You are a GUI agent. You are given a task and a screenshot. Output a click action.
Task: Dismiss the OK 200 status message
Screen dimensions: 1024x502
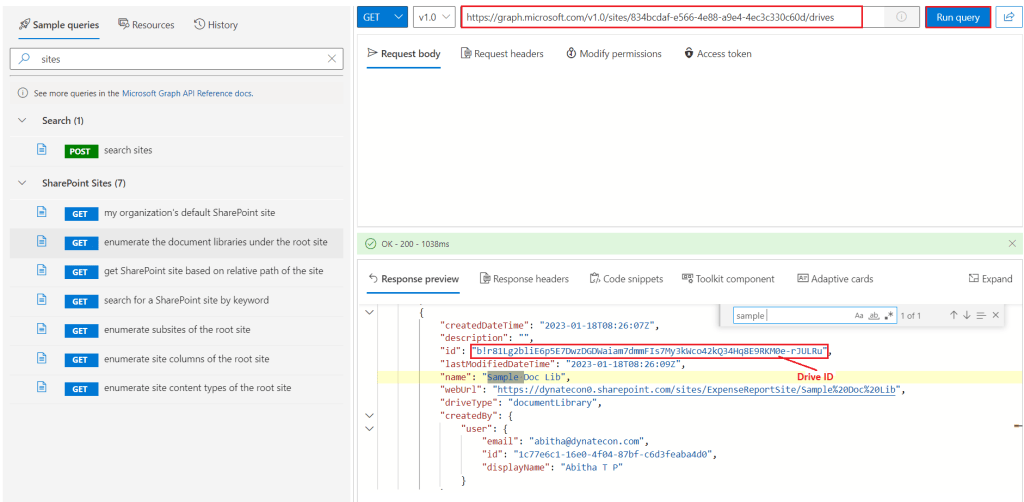[1012, 243]
